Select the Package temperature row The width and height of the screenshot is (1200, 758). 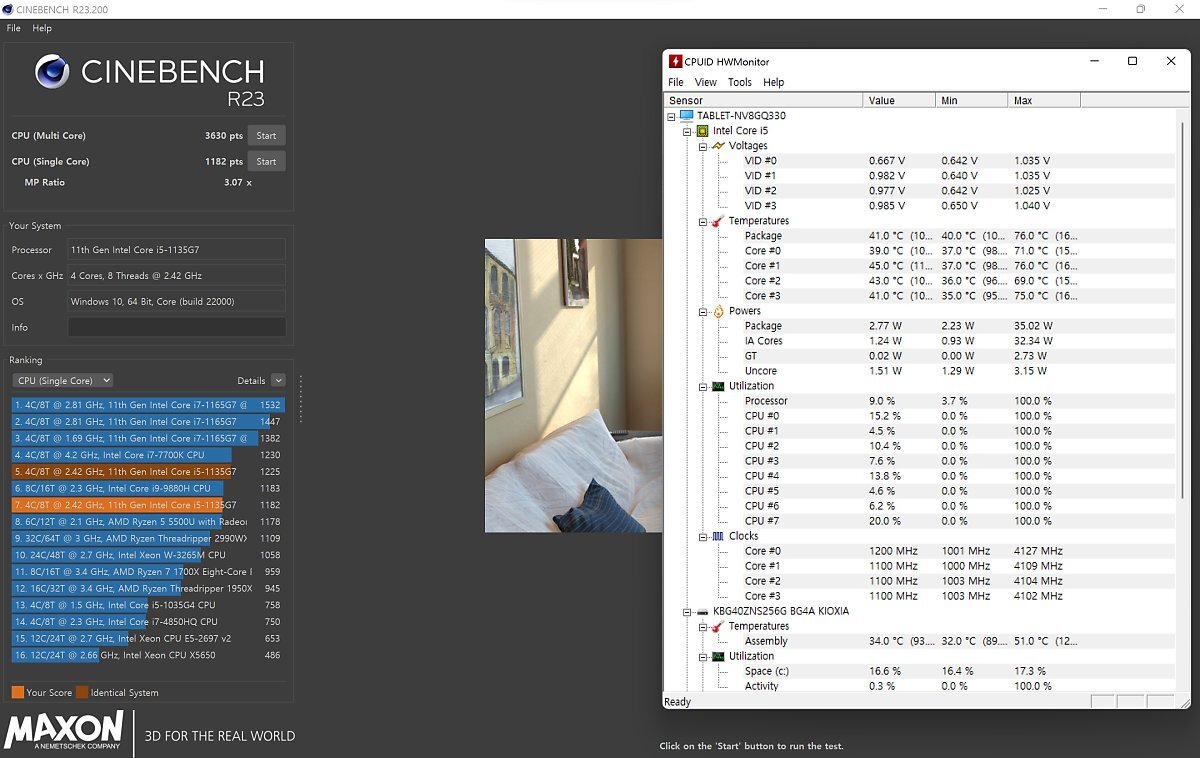pyautogui.click(x=921, y=236)
